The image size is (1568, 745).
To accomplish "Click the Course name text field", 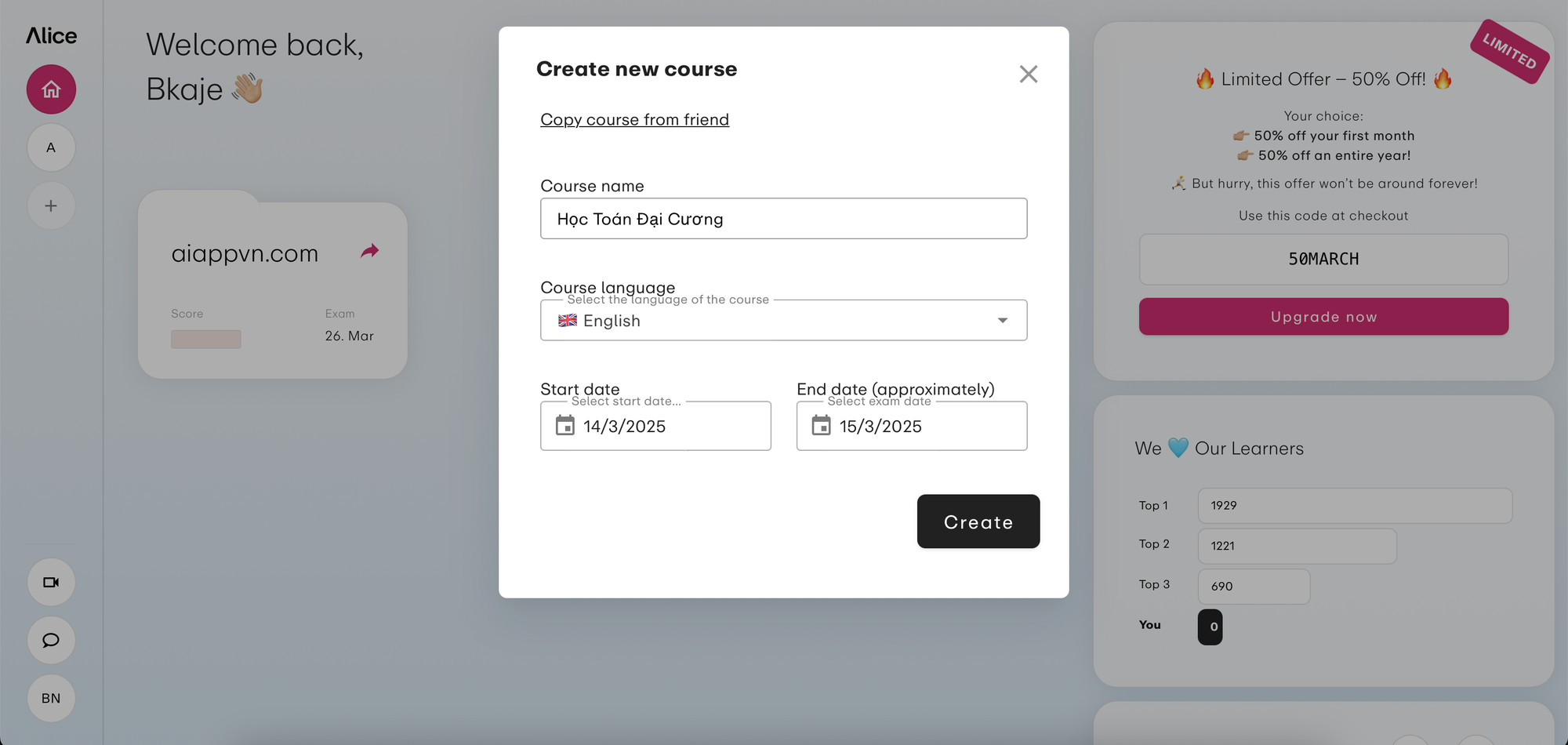I will click(x=784, y=219).
